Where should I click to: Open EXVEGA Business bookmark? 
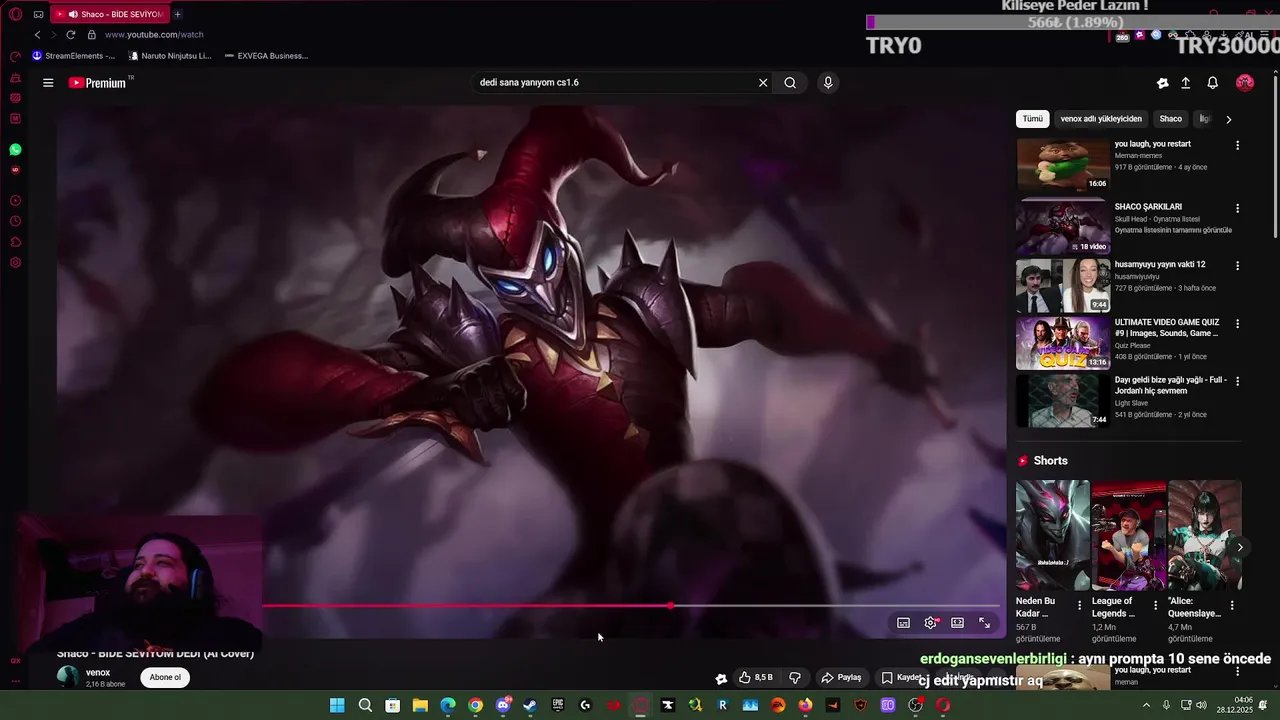click(x=266, y=56)
